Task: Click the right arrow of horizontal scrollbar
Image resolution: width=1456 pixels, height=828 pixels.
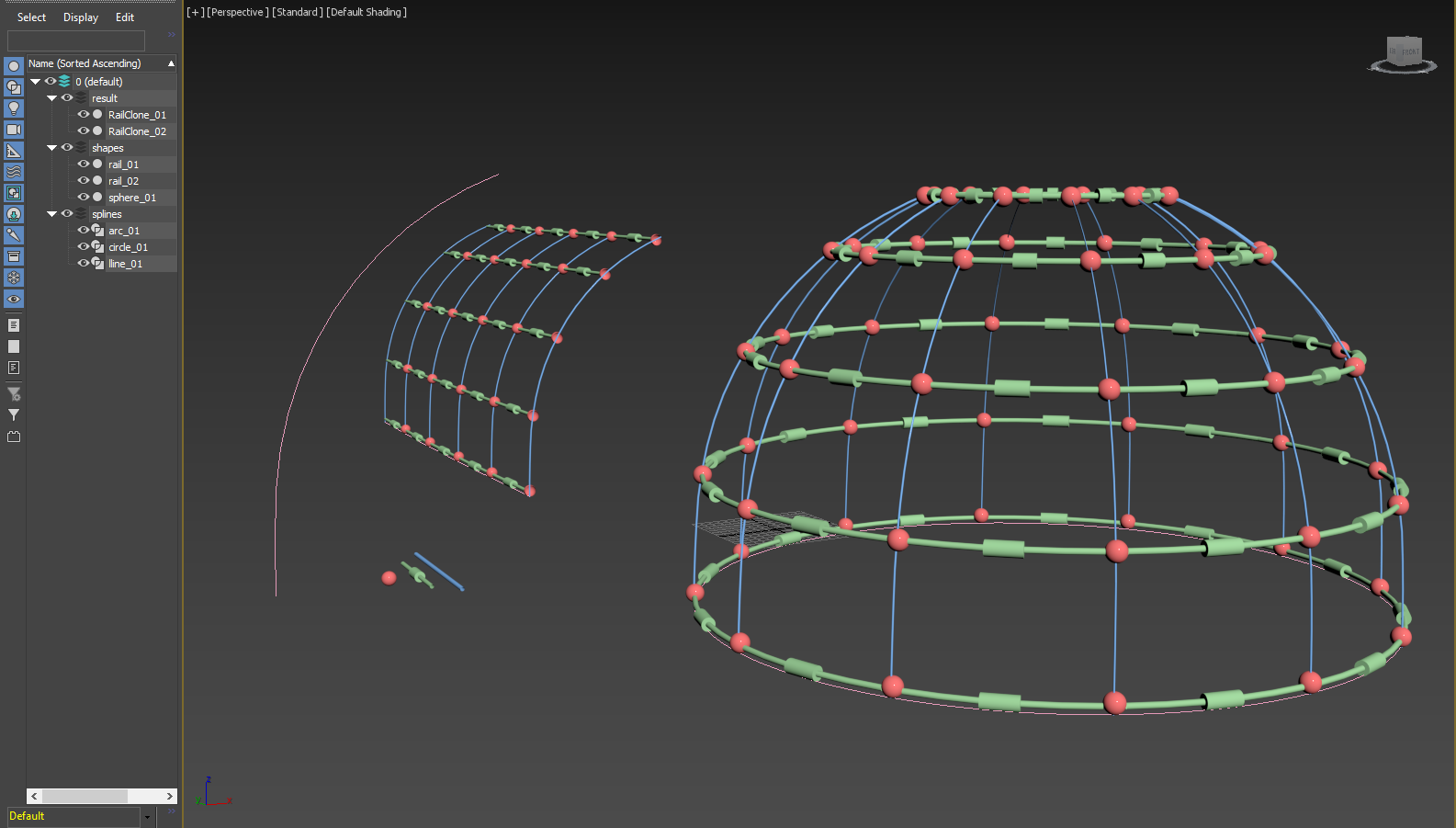Action: 170,796
